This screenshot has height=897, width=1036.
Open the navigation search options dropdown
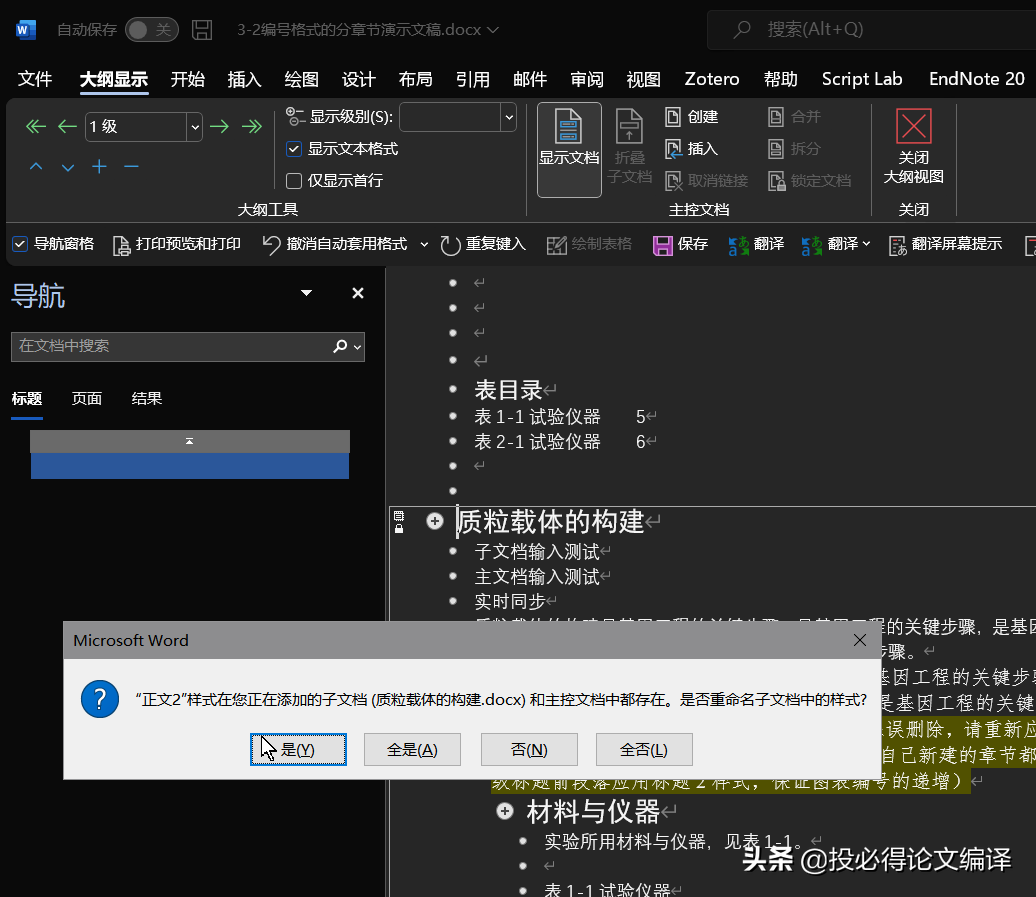pos(357,346)
